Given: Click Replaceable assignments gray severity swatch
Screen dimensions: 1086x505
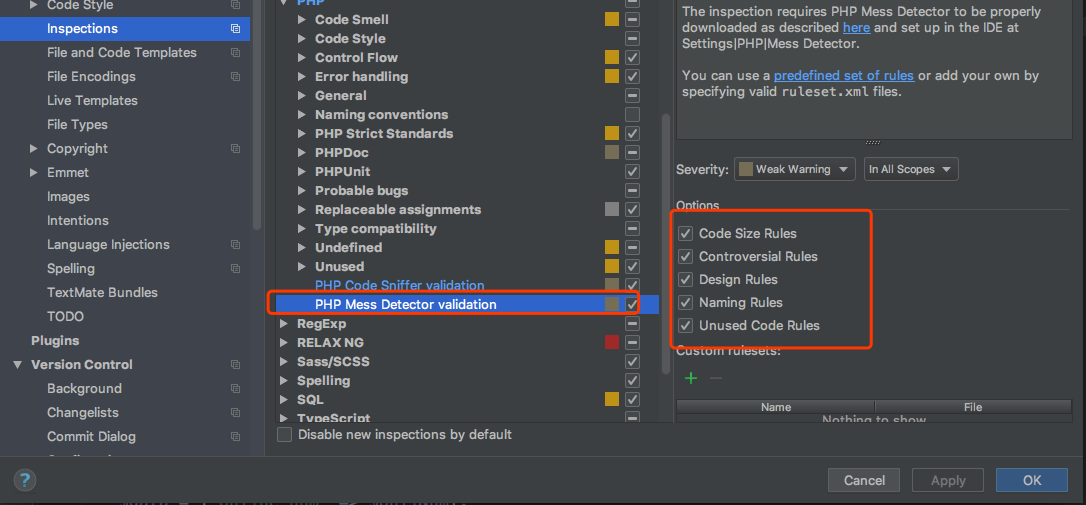Looking at the screenshot, I should click(x=612, y=209).
